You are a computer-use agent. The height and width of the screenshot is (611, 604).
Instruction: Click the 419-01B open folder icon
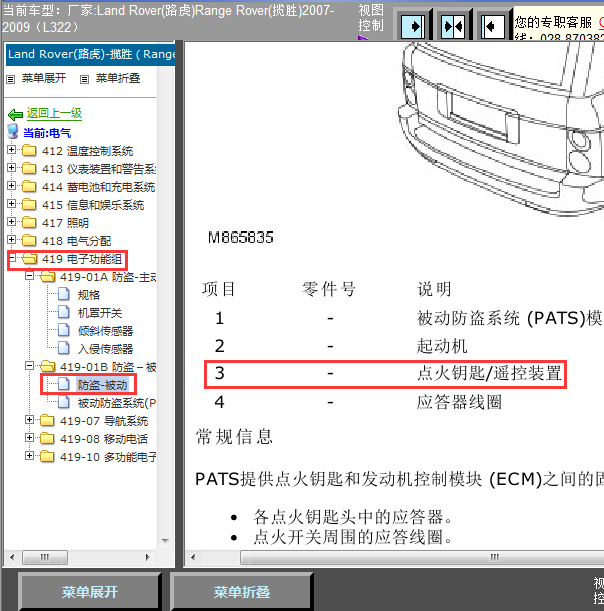click(48, 366)
